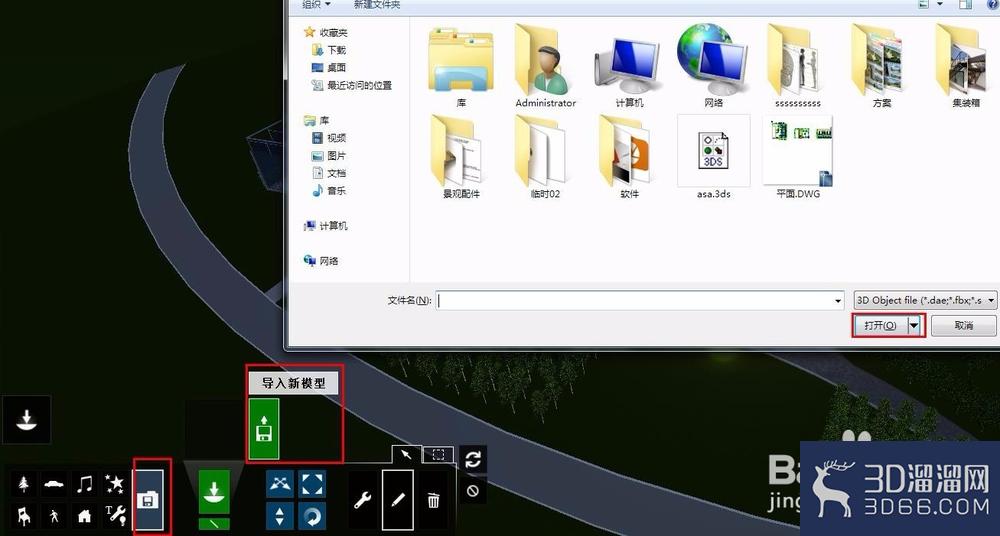The width and height of the screenshot is (1000, 536).
Task: Select the nature tree category icon
Action: pyautogui.click(x=24, y=485)
